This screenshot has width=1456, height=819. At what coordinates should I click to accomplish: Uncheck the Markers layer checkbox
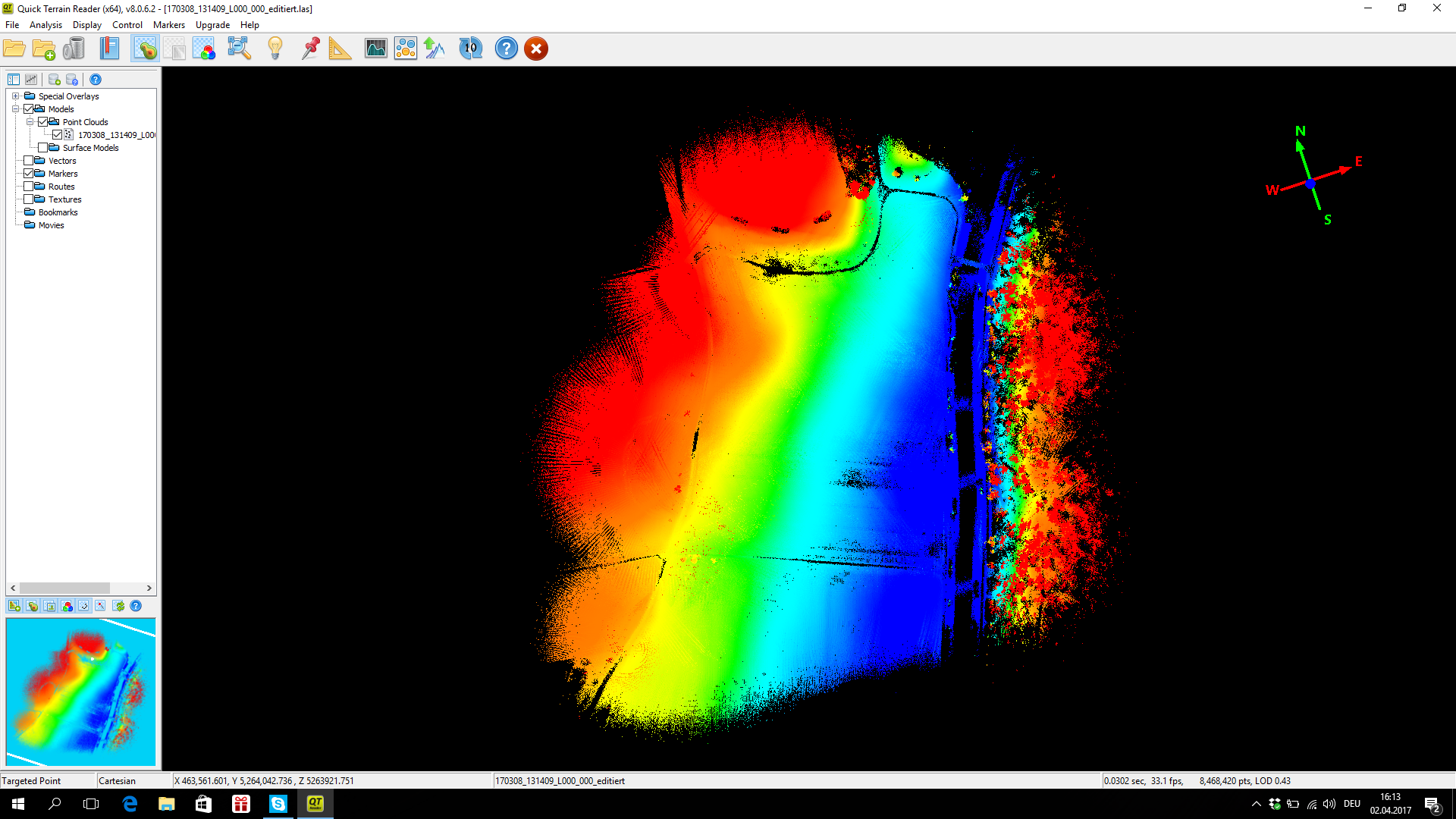pos(29,174)
